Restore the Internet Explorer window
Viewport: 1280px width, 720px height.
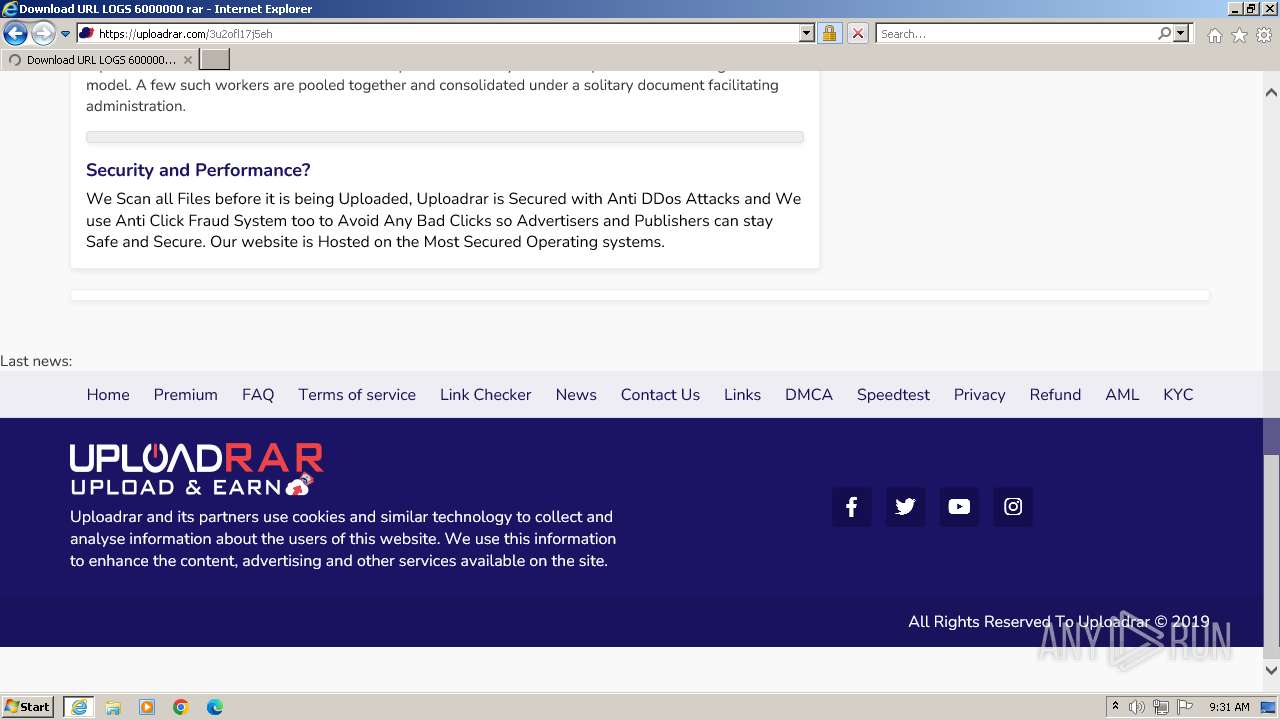[x=1250, y=9]
